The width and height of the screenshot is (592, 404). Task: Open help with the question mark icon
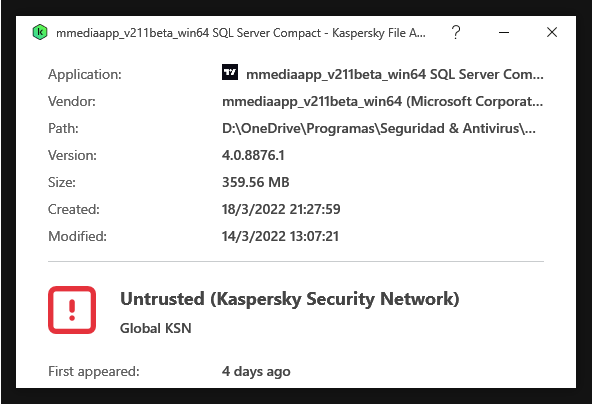456,32
